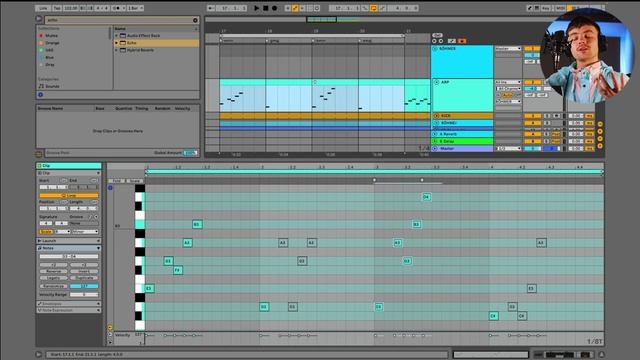This screenshot has height=360, width=640.
Task: Click the Link button in the top bar
Action: (43, 8)
